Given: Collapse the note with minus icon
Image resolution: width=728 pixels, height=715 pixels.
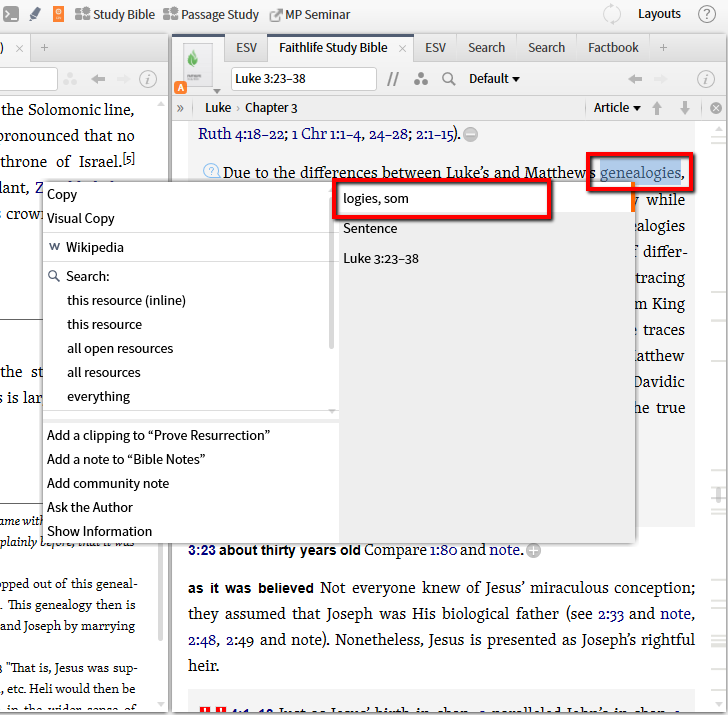Looking at the screenshot, I should (470, 135).
